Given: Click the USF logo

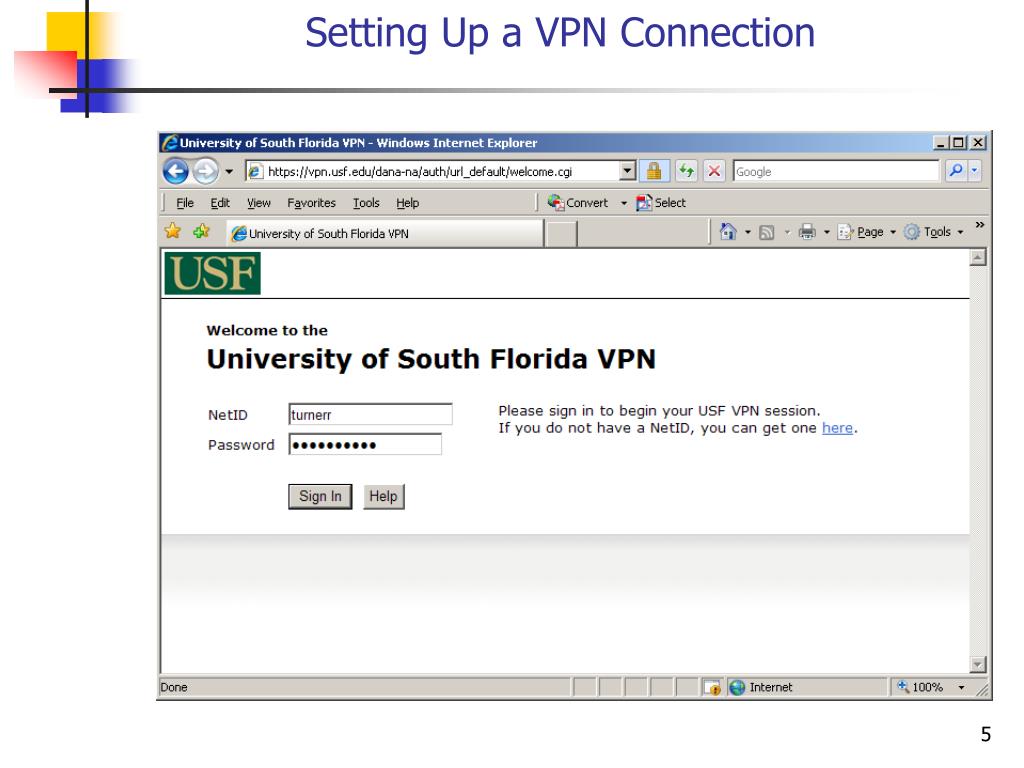Looking at the screenshot, I should (212, 274).
